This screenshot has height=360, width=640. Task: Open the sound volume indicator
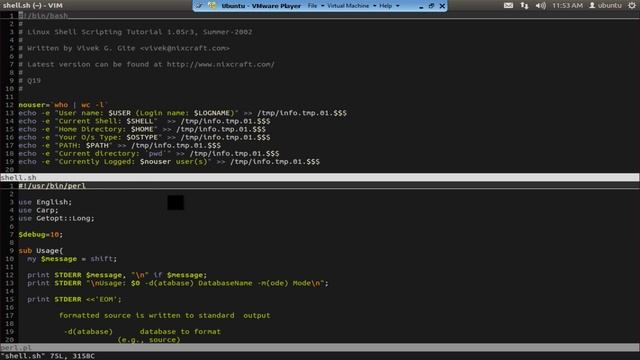point(541,5)
